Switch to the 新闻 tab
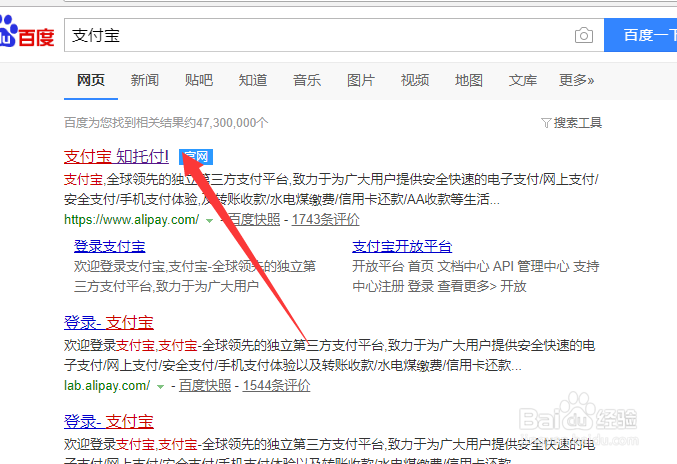 [x=145, y=80]
